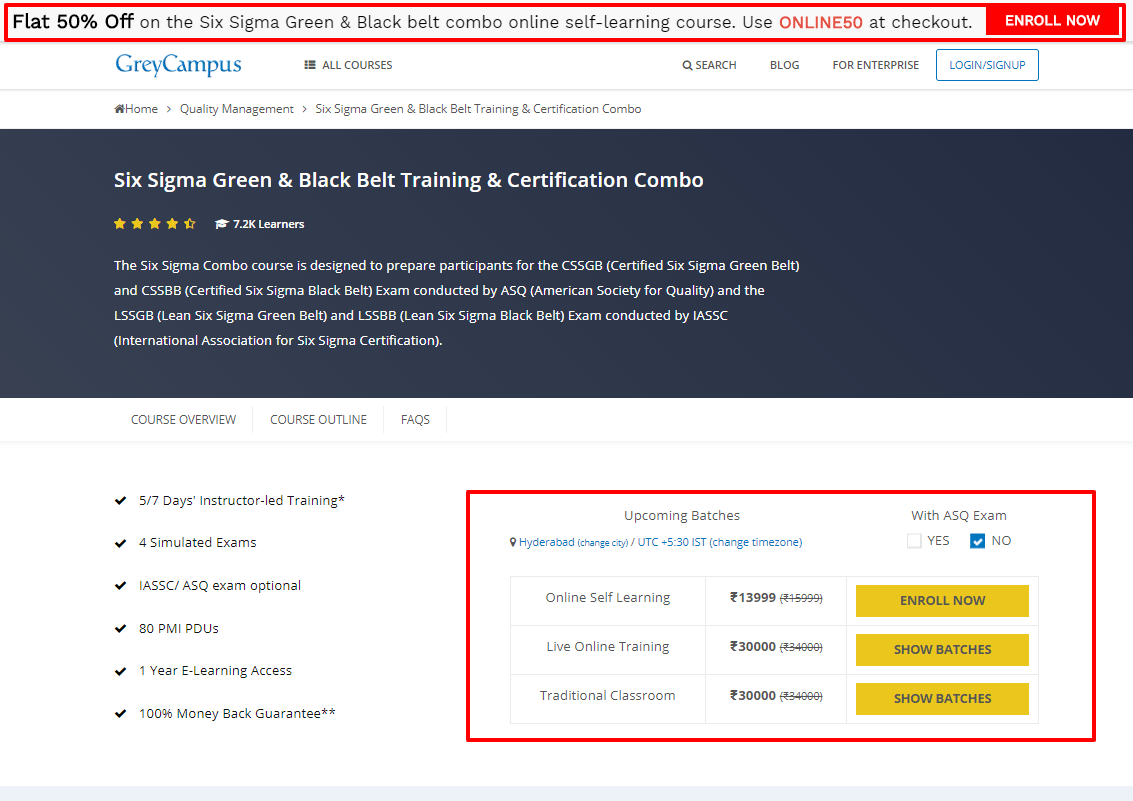Click the Online Self Learning row label

(x=608, y=598)
